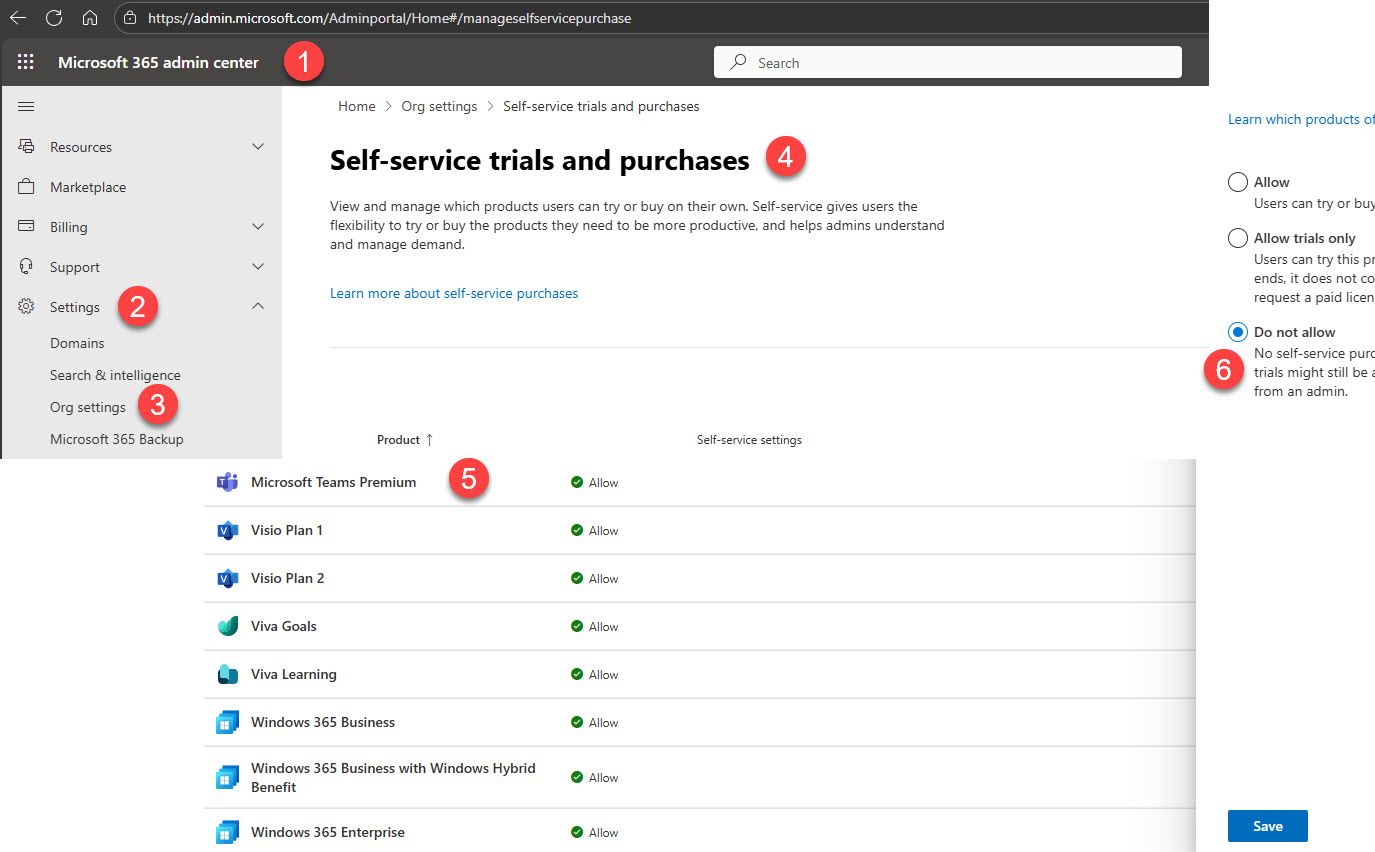Screen dimensions: 1375x852
Task: Open Domains under Settings
Action: (77, 343)
